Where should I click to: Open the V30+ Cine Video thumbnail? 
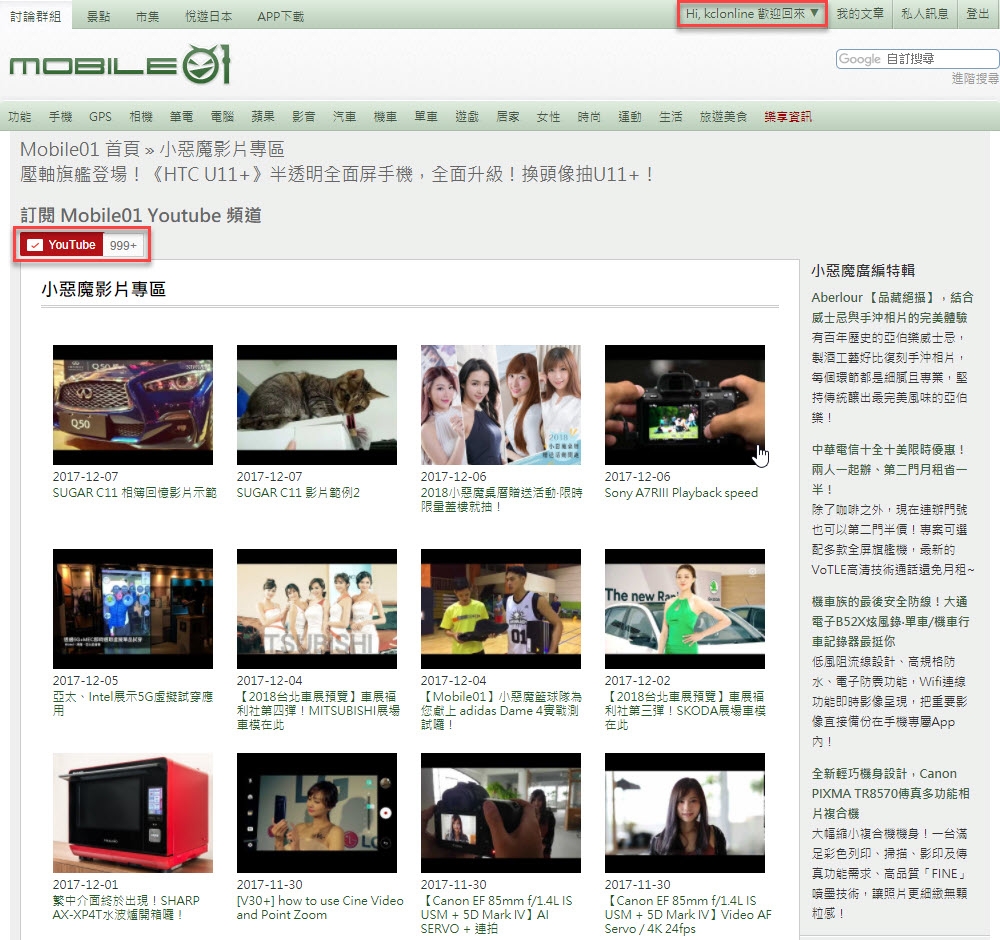[x=316, y=813]
